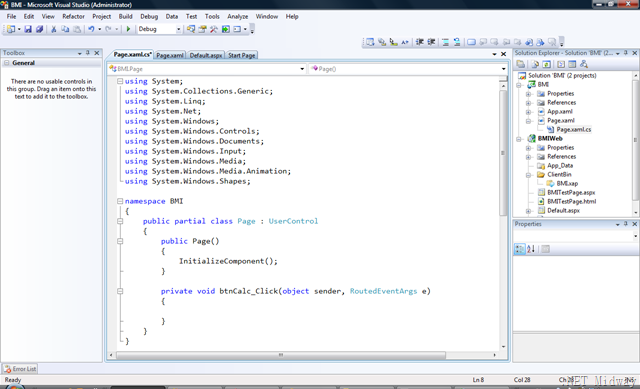The image size is (640, 389).
Task: Open the Build menu
Action: (125, 16)
